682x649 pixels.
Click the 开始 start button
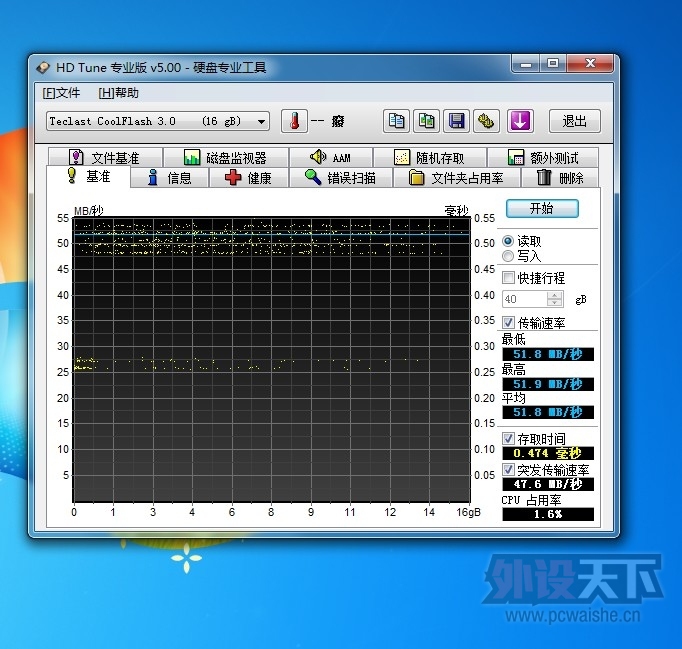pos(542,209)
